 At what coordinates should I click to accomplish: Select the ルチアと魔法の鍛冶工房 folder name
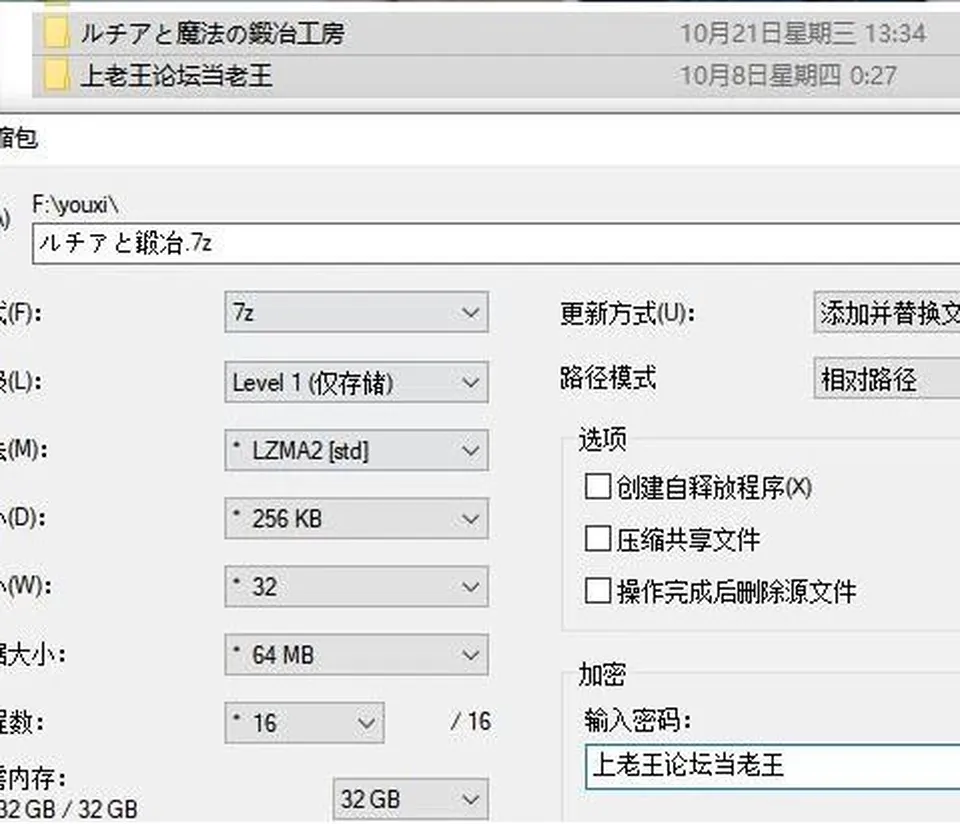coord(212,33)
